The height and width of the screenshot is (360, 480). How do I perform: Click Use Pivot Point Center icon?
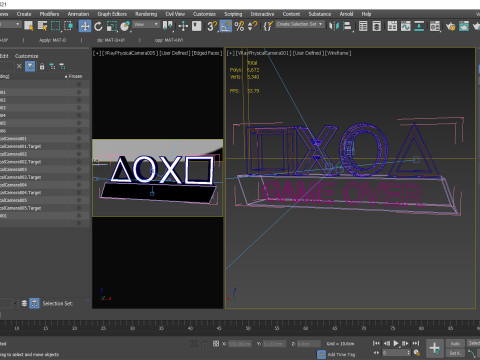click(x=168, y=26)
